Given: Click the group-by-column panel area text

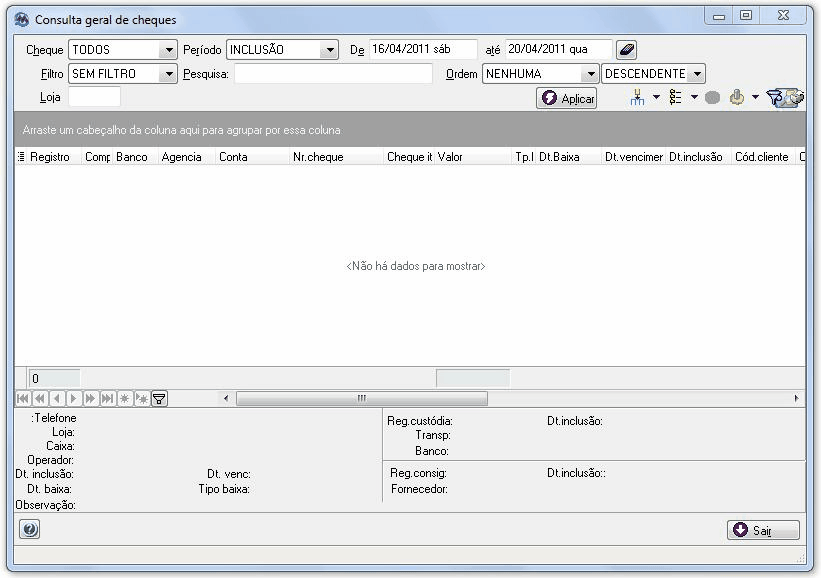Looking at the screenshot, I should pos(181,130).
